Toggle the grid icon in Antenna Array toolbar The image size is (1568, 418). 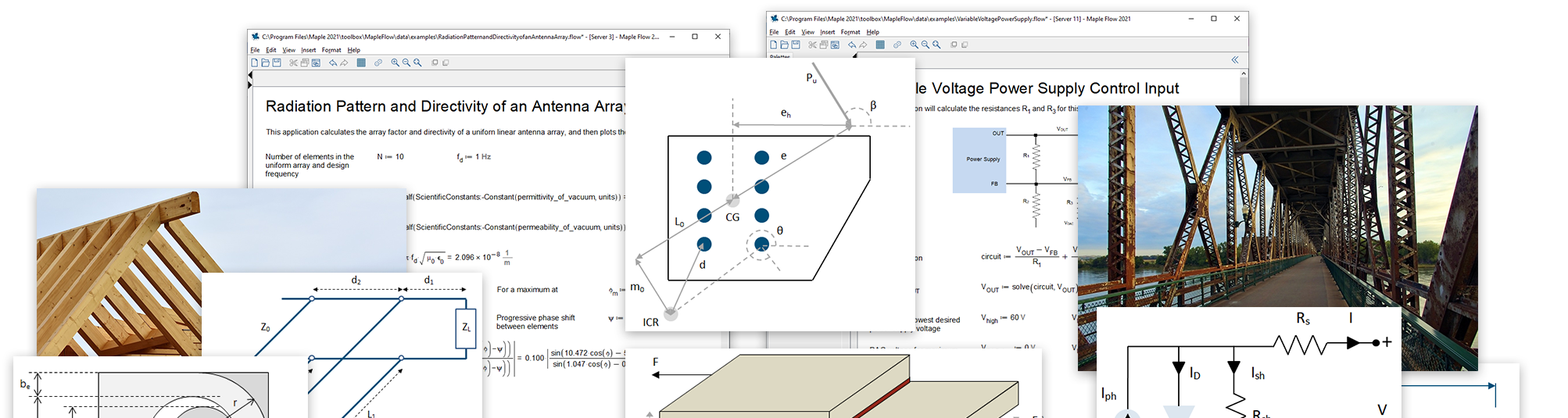(361, 63)
